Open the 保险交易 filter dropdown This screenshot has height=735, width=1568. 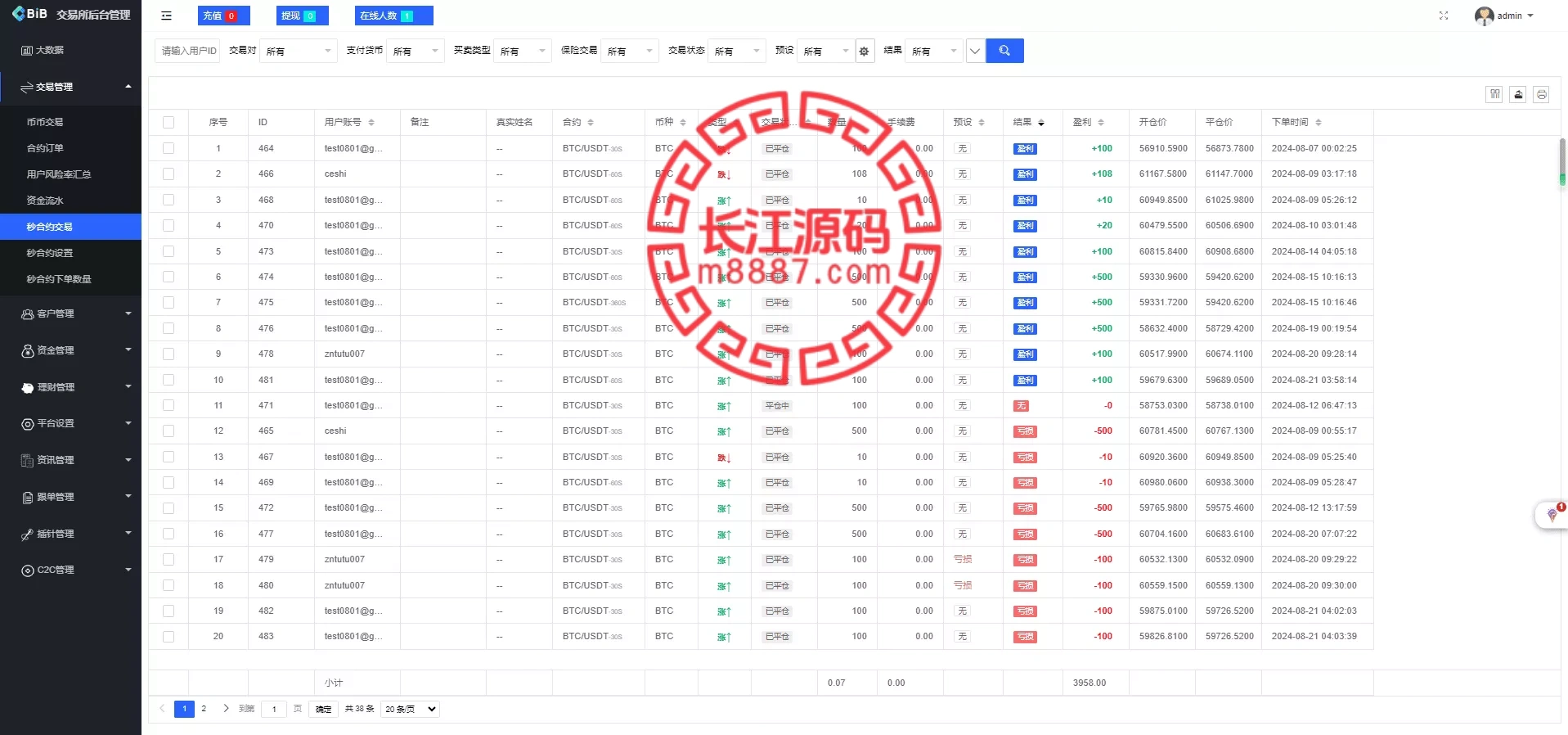[x=630, y=51]
